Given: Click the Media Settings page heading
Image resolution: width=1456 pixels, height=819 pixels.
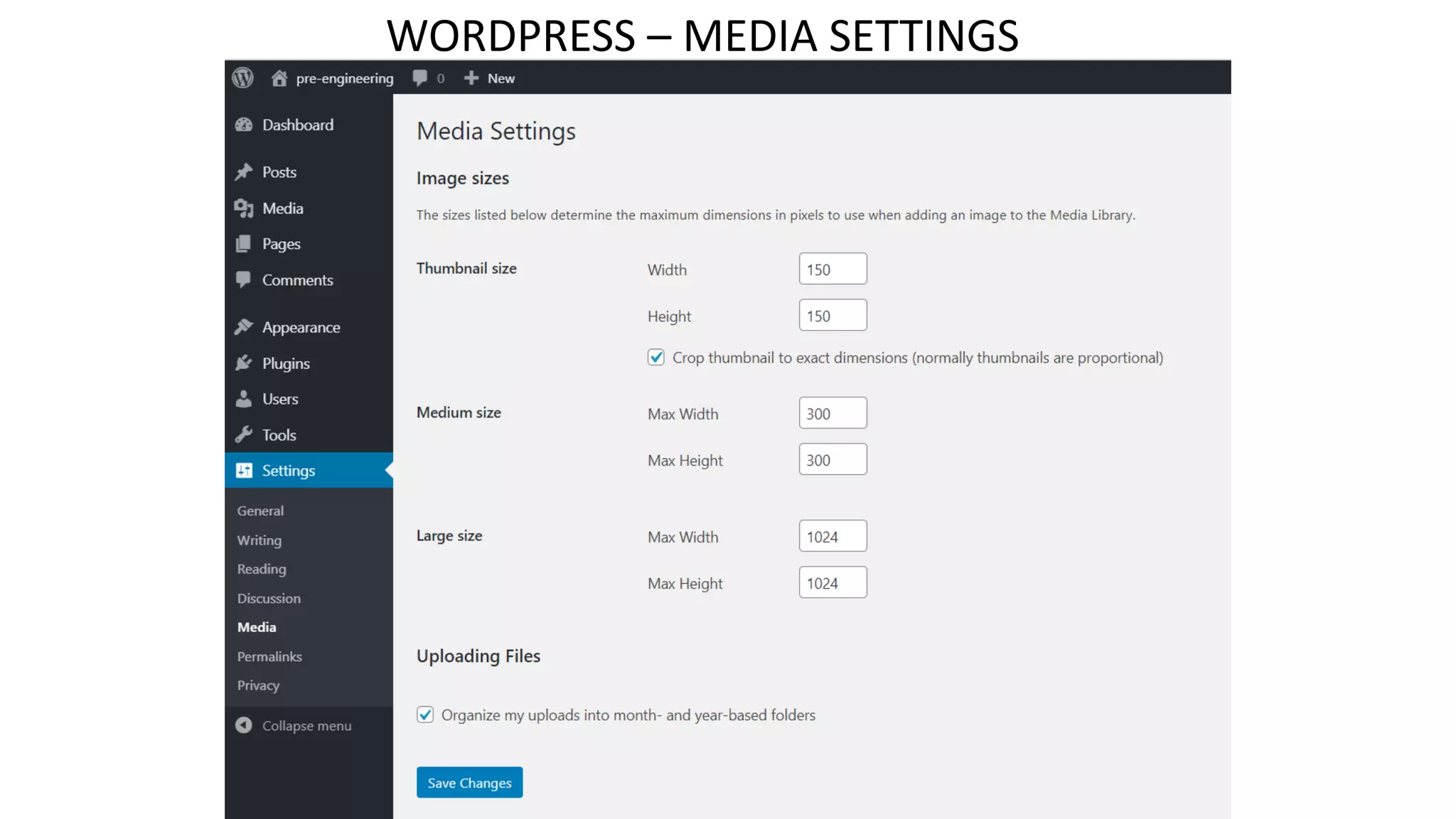Looking at the screenshot, I should click(x=496, y=132).
